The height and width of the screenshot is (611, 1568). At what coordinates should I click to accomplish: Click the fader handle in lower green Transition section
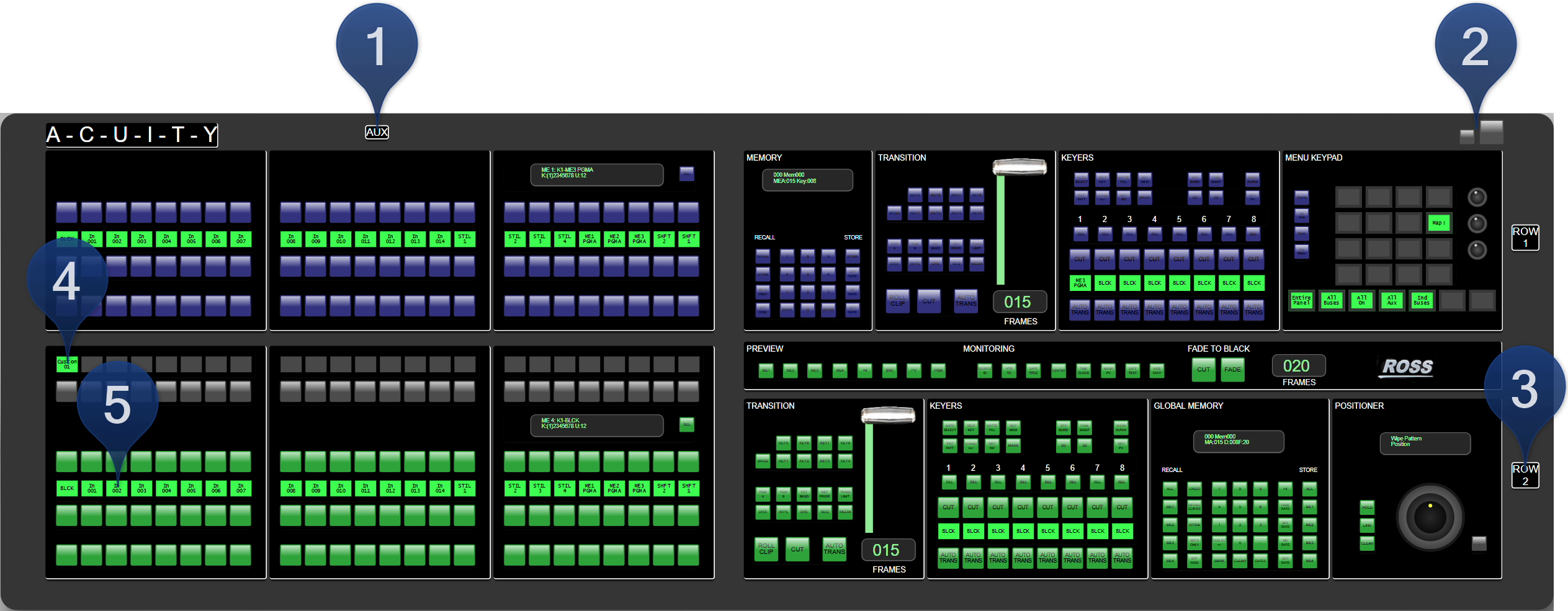pos(887,415)
